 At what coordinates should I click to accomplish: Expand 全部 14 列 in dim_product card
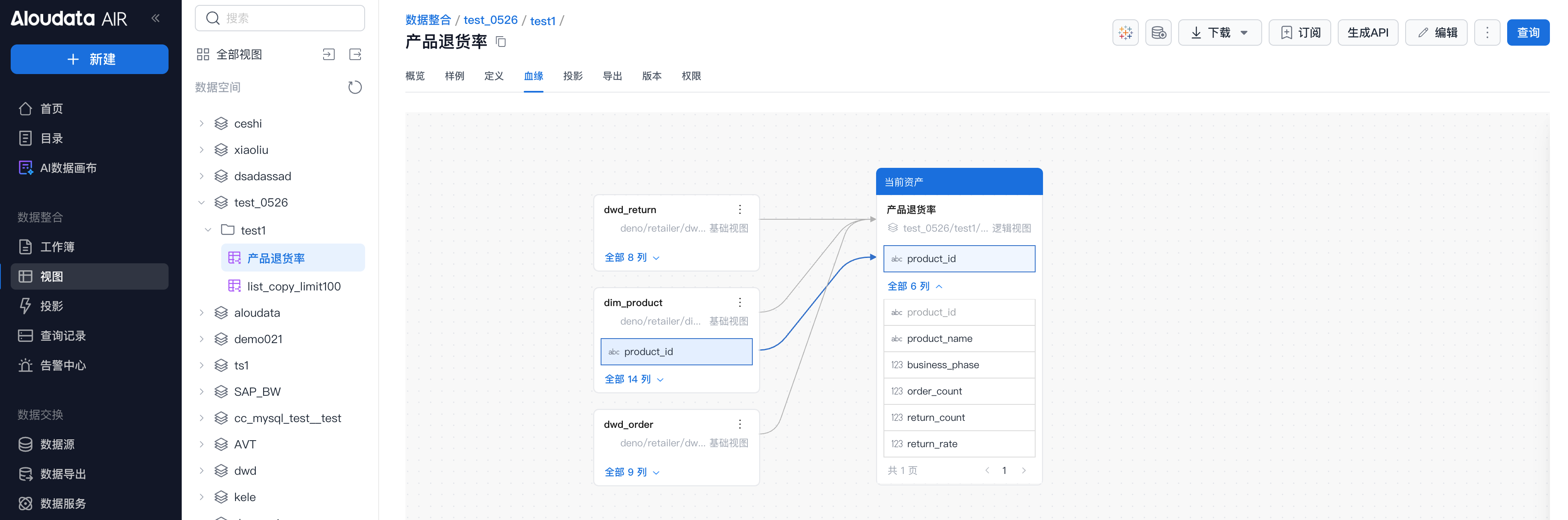(633, 379)
